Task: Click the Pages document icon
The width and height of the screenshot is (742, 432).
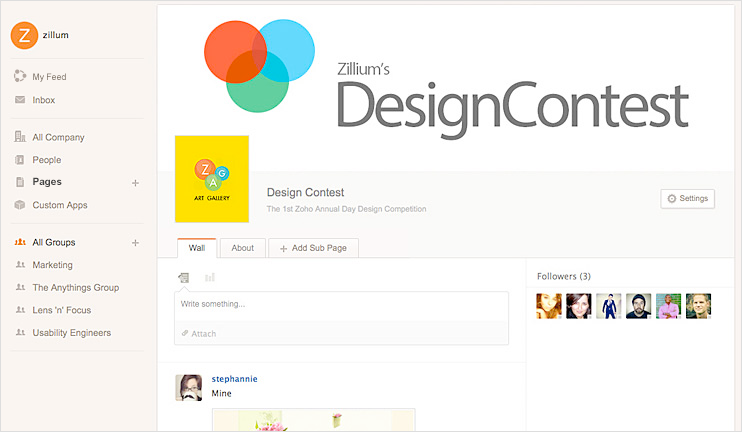Action: coord(20,182)
